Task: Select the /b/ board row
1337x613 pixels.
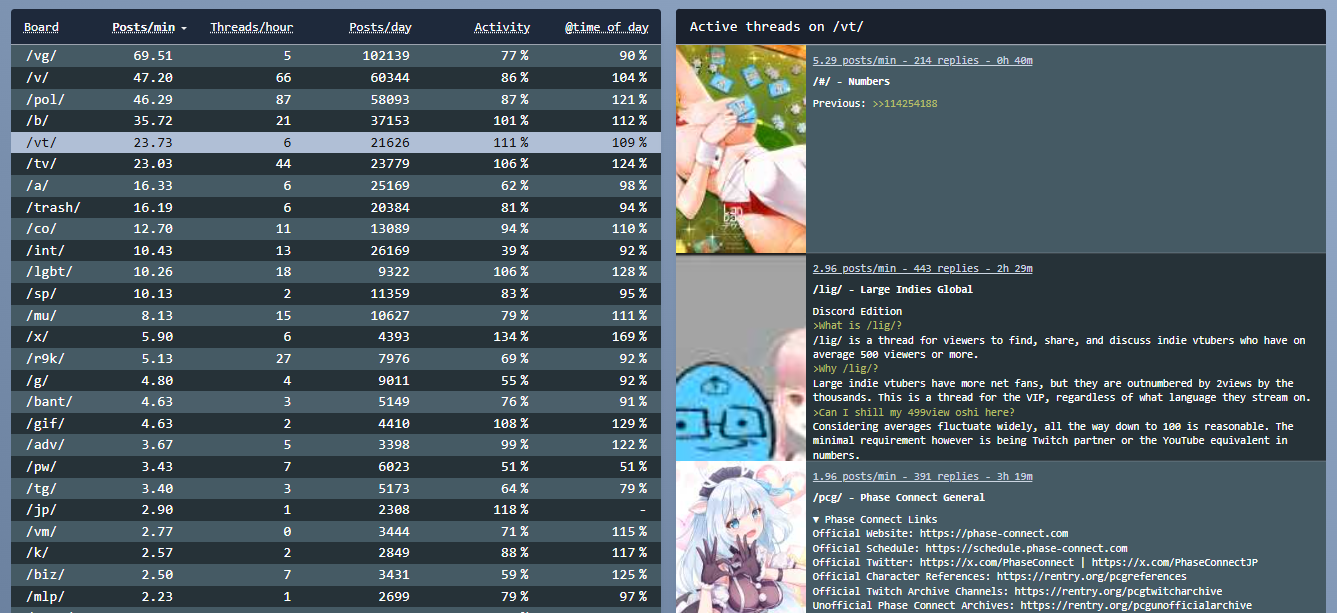Action: [x=336, y=121]
